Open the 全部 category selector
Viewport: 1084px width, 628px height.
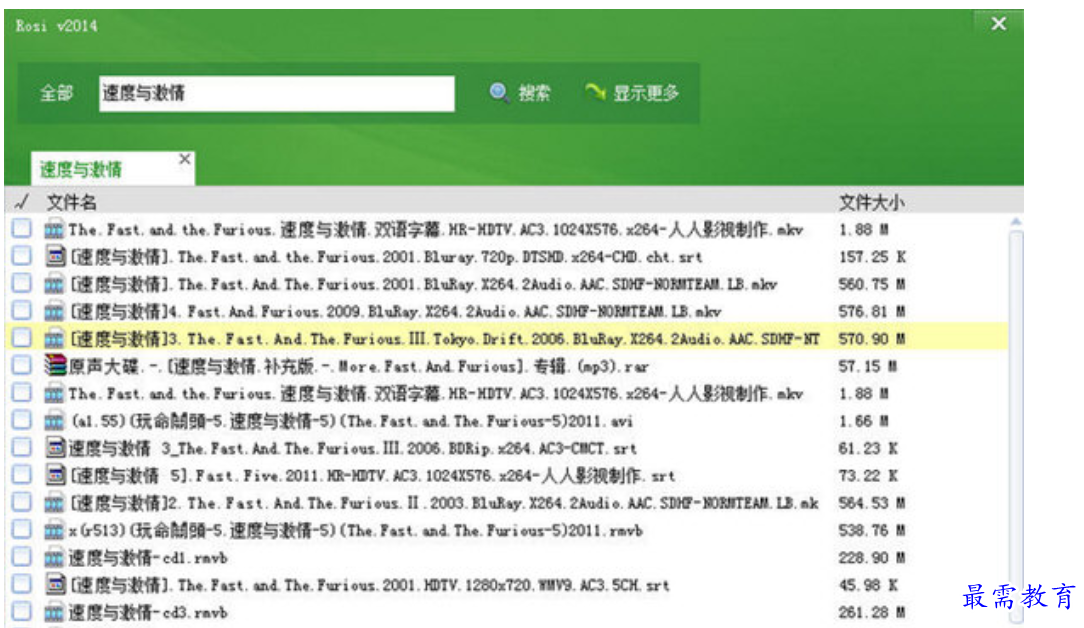coord(57,93)
